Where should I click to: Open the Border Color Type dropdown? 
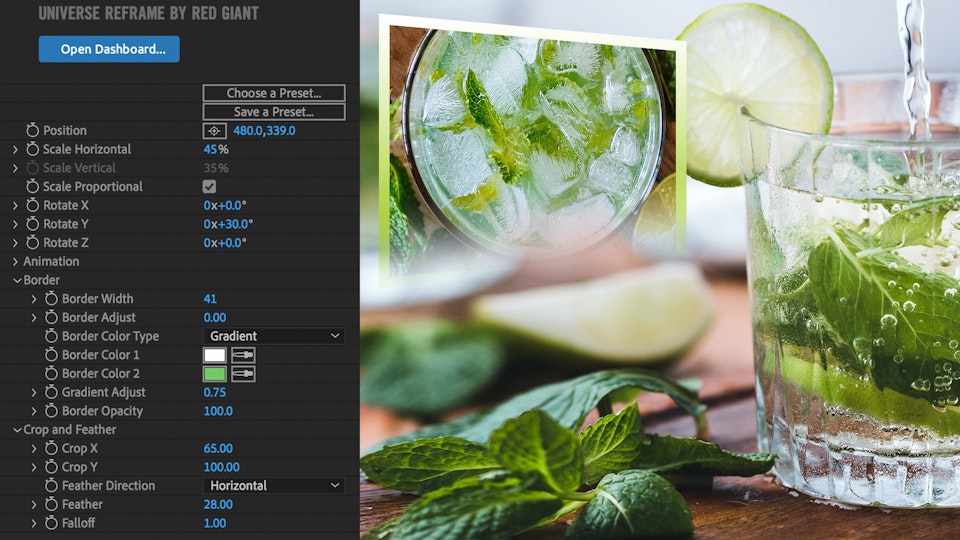click(274, 337)
